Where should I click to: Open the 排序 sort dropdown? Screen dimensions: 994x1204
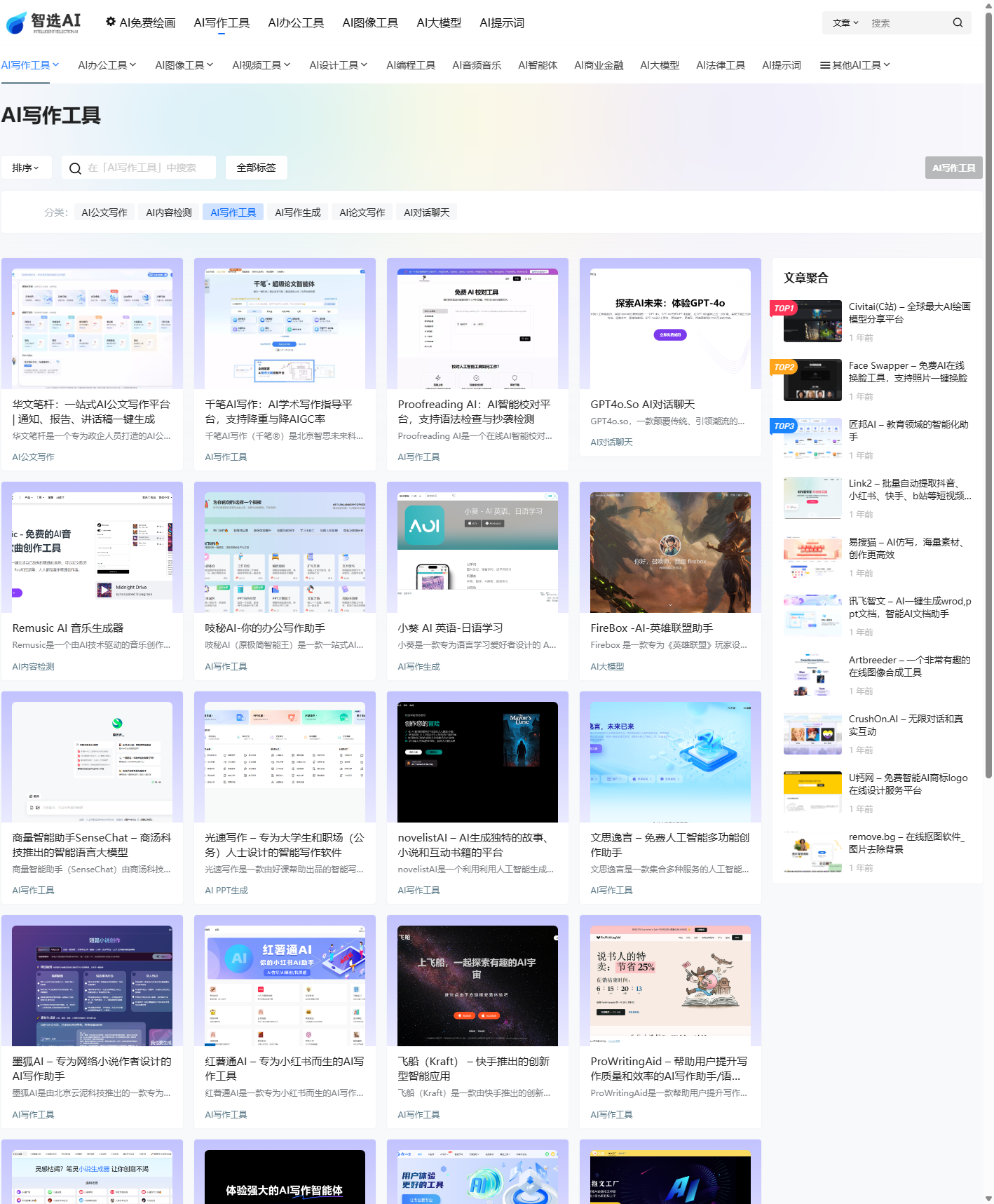[26, 168]
